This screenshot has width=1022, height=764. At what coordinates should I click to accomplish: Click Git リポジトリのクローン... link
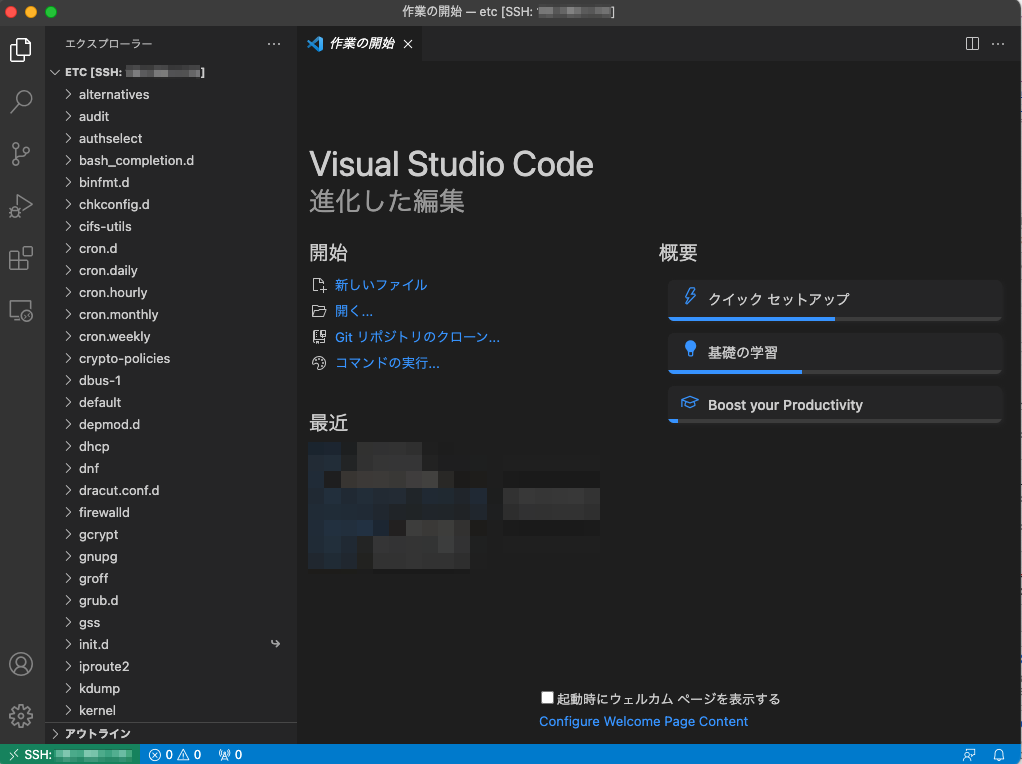[417, 337]
